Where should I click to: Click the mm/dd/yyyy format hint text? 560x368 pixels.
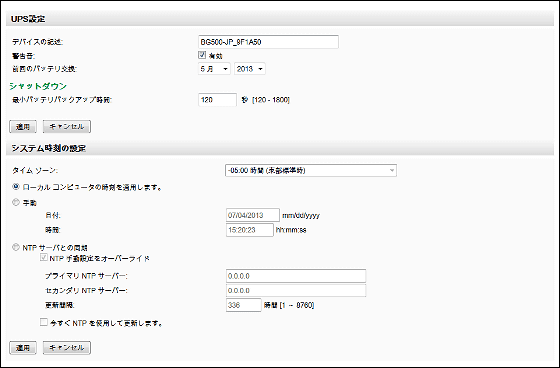[x=301, y=216]
